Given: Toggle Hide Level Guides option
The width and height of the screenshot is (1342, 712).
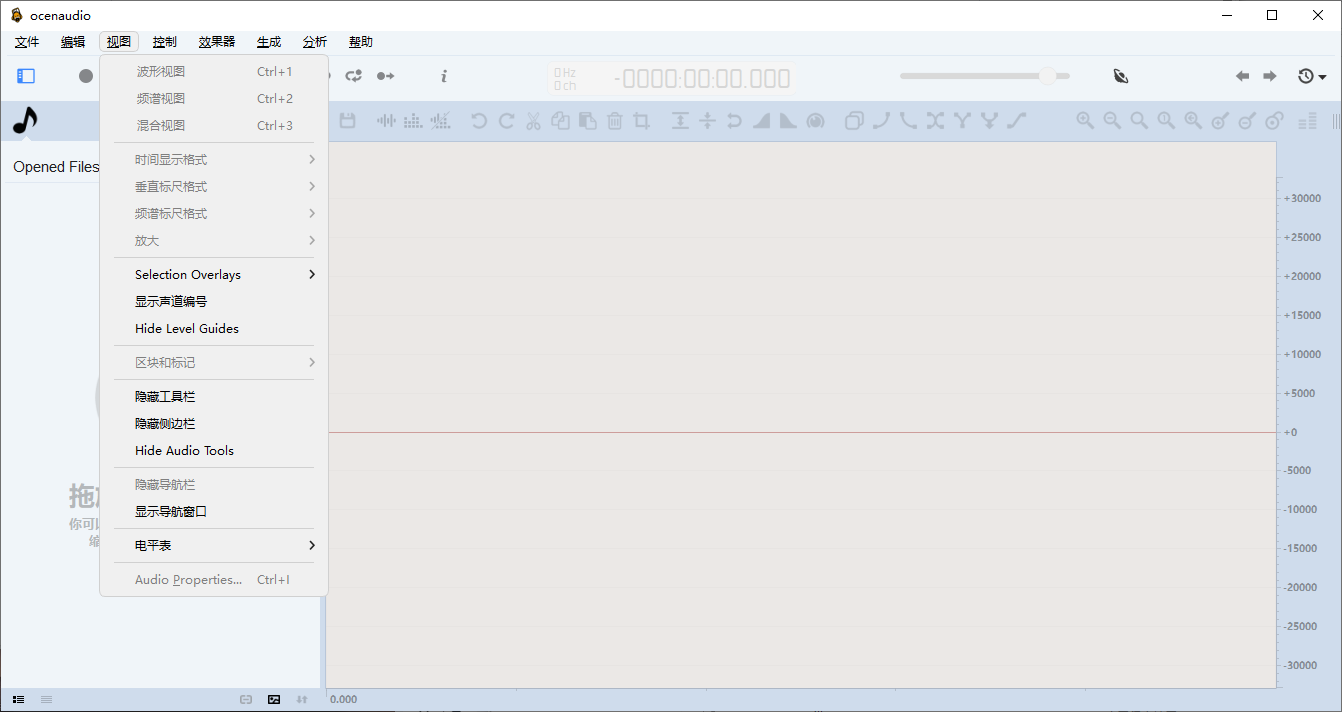Looking at the screenshot, I should point(187,328).
